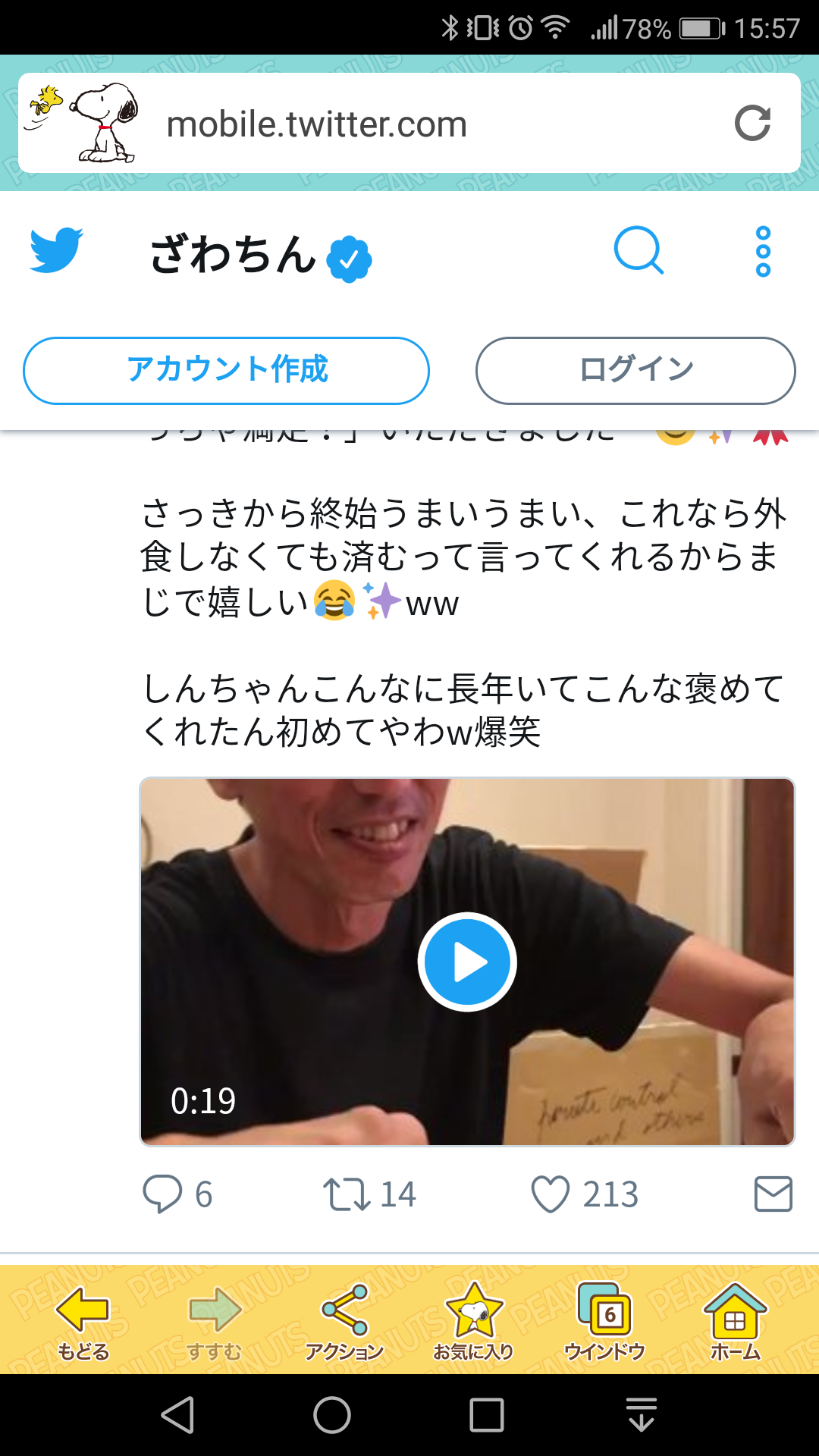Screen dimensions: 819x1456
Task: Play the 0:19 video
Action: coord(467,962)
